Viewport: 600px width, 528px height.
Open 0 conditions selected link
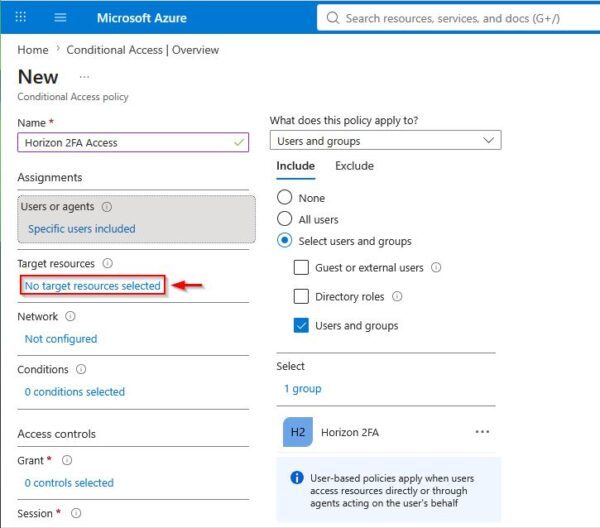(75, 392)
